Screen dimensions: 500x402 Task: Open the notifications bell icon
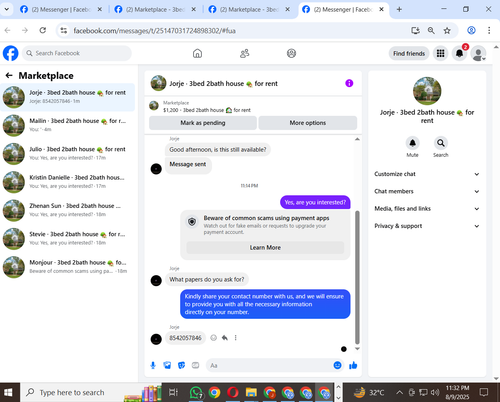(459, 53)
